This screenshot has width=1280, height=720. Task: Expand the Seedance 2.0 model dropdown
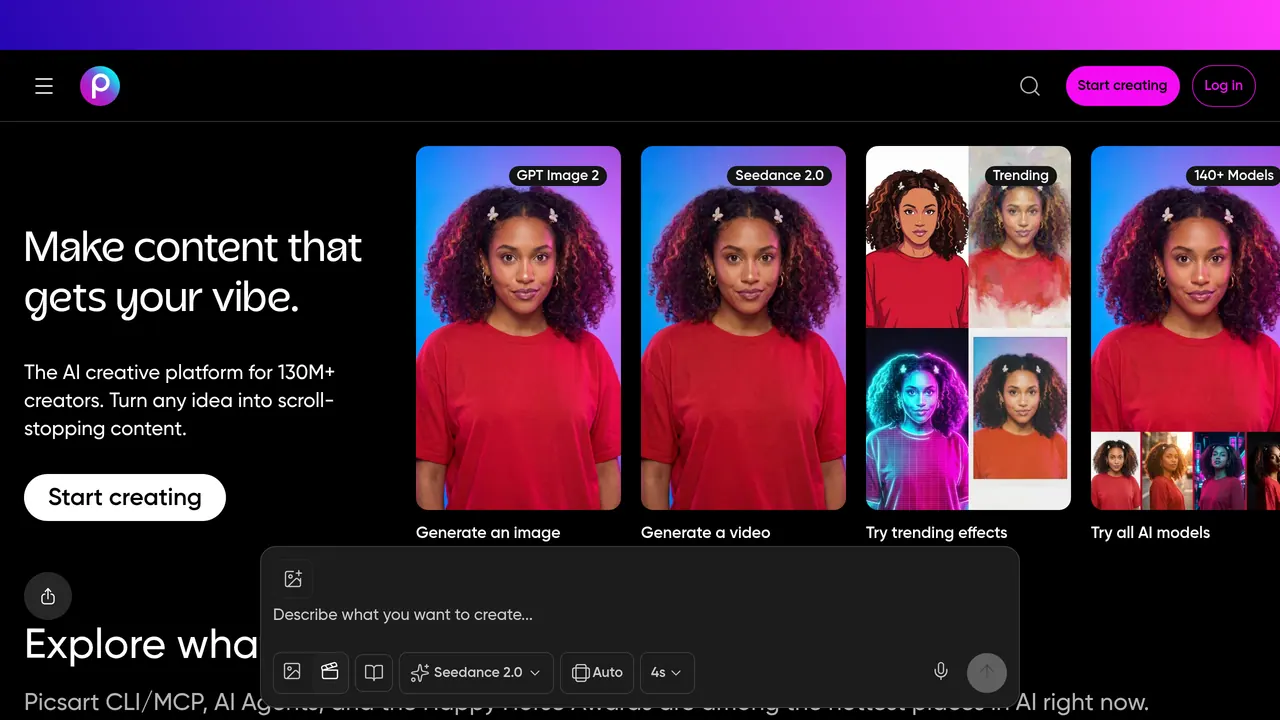476,673
